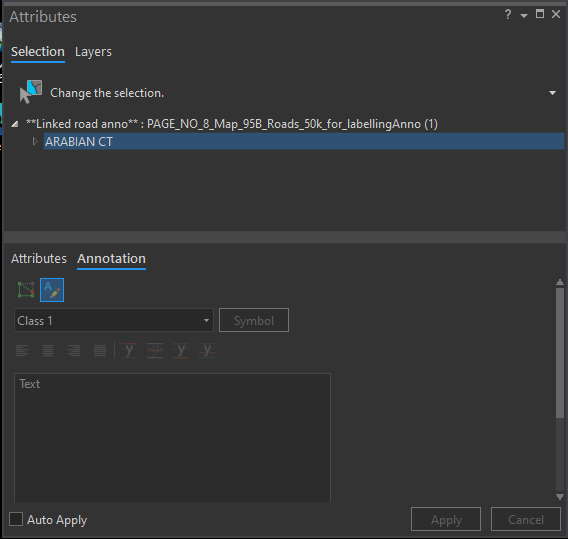Select the Linked road anno layer heading

231,124
